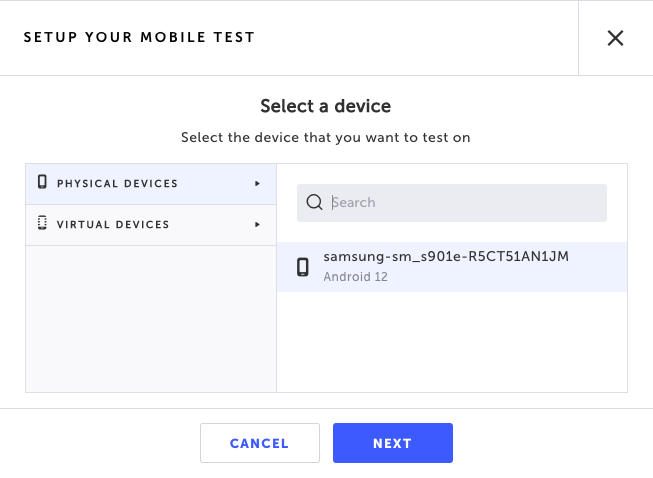Click the device selection instruction subtitle

tap(325, 137)
